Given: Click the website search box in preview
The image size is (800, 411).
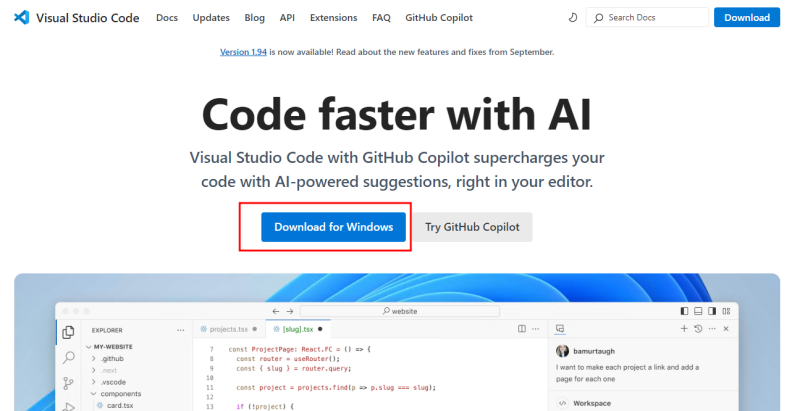Looking at the screenshot, I should (400, 311).
